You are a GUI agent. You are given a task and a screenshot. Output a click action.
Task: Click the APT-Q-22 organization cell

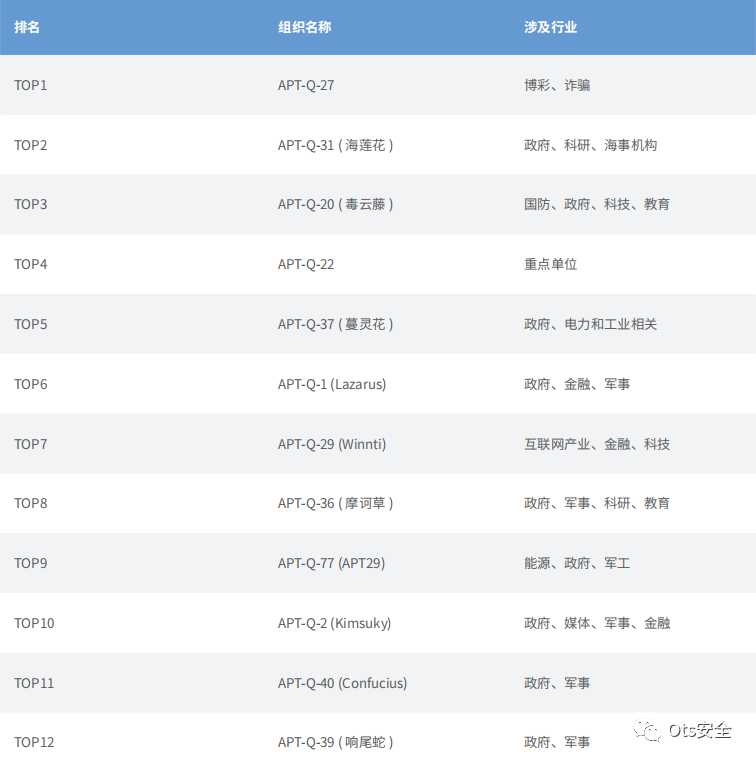pos(306,264)
